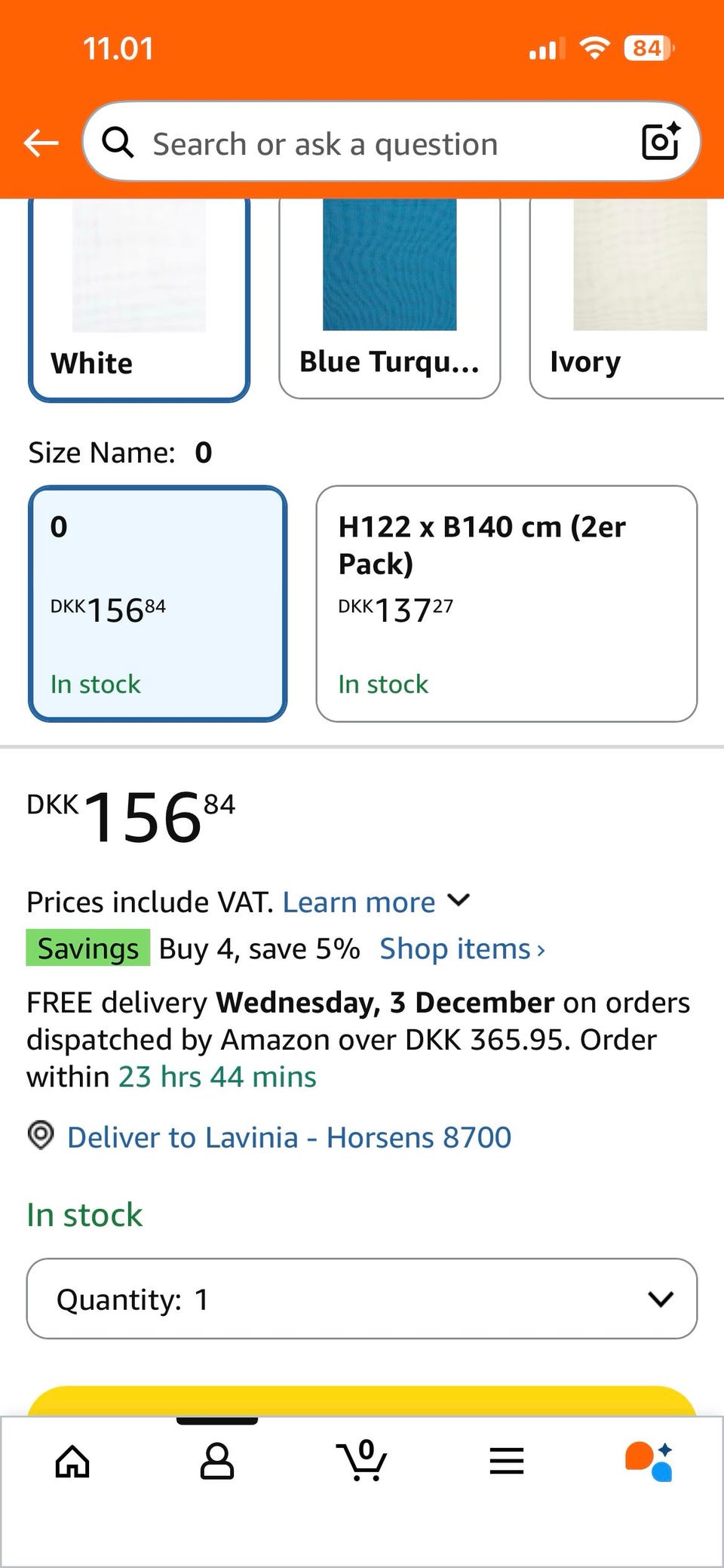Image resolution: width=724 pixels, height=1568 pixels.
Task: Select size option 0
Action: (158, 604)
